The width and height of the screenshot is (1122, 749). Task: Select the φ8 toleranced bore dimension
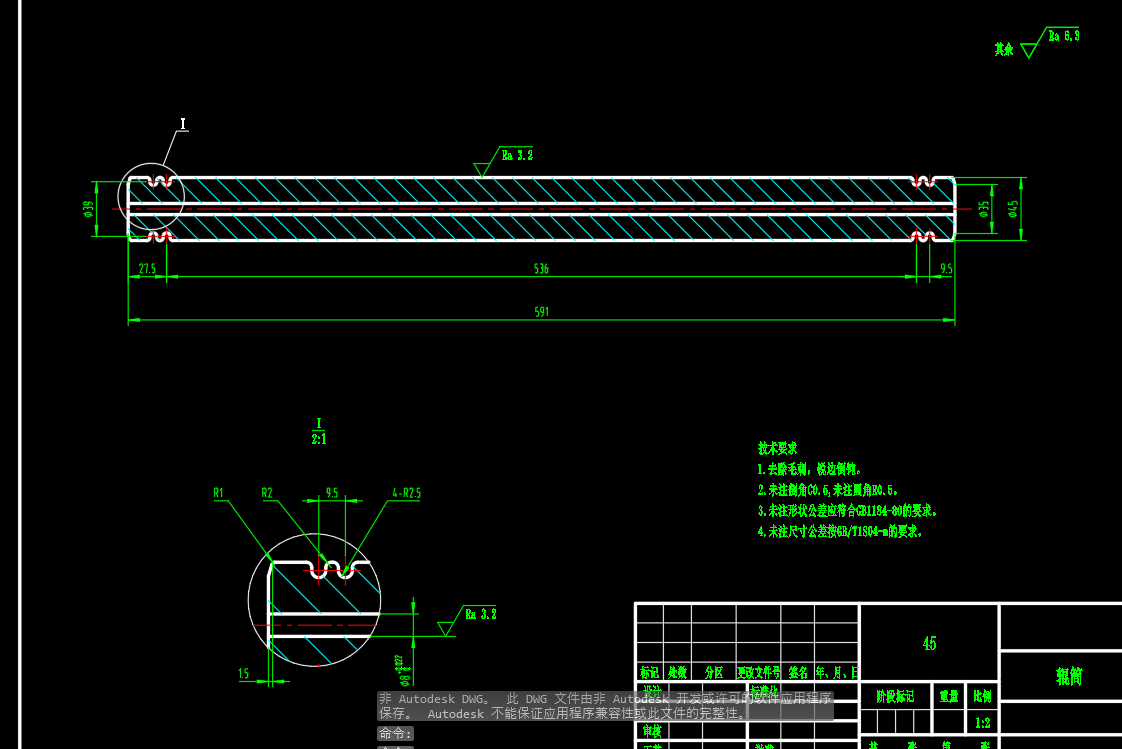coord(404,670)
